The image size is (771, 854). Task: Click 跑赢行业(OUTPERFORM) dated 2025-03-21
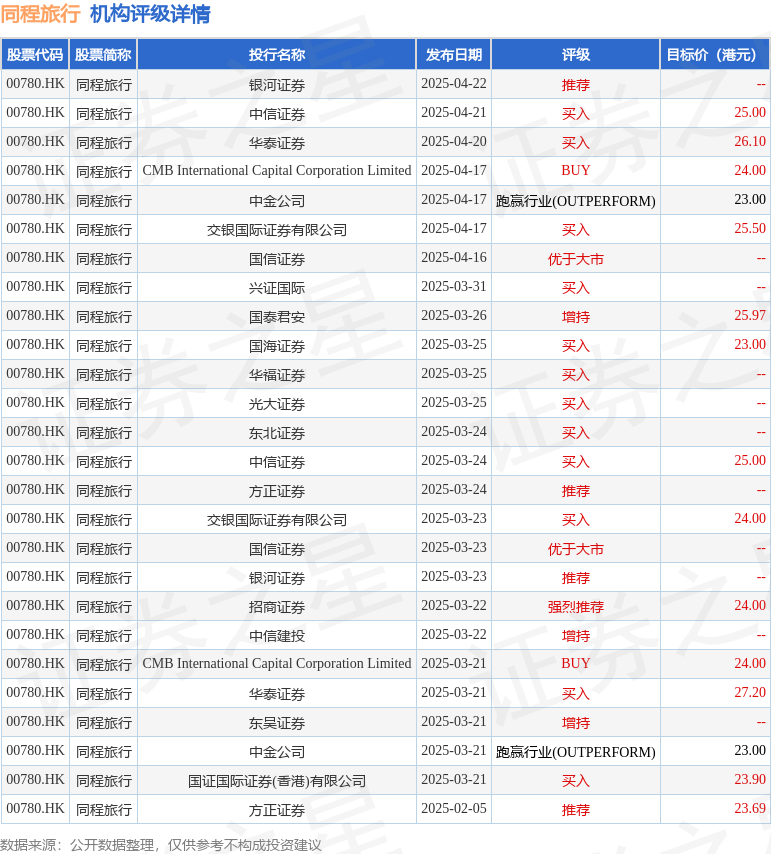click(x=576, y=752)
